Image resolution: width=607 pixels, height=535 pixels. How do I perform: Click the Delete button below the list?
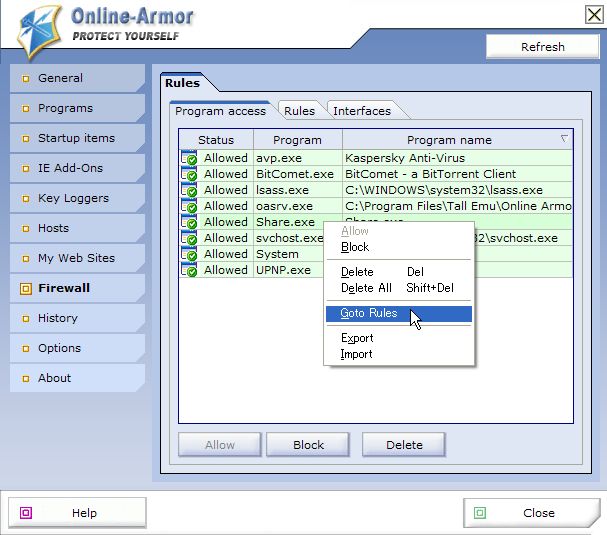point(404,445)
